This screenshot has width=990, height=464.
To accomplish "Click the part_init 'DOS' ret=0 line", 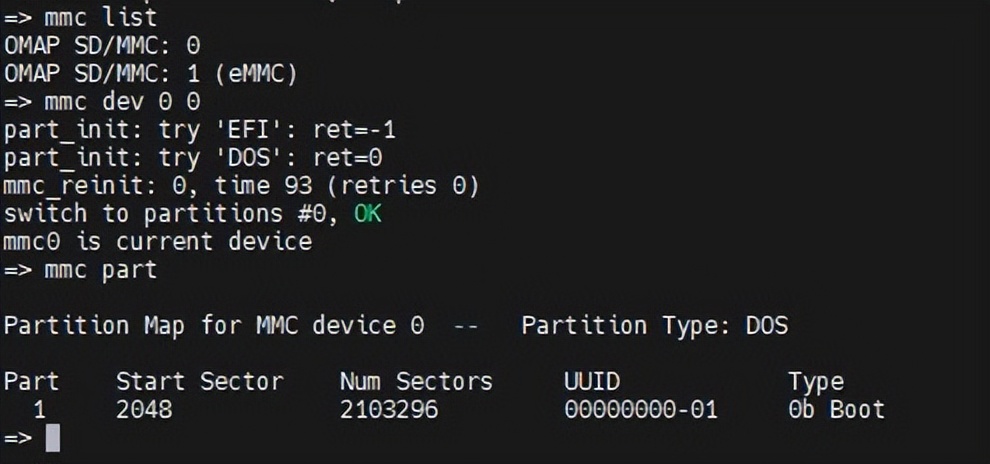I will coord(193,157).
